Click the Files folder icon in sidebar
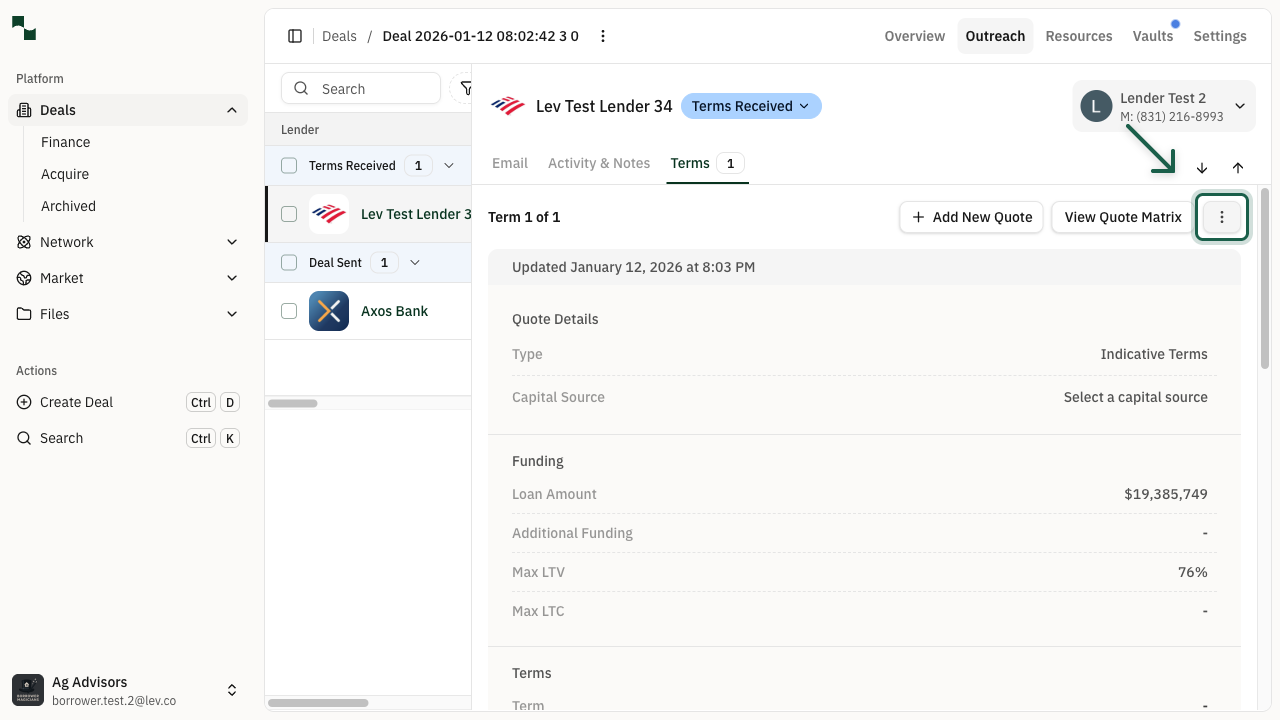This screenshot has width=1280, height=720. 24,314
